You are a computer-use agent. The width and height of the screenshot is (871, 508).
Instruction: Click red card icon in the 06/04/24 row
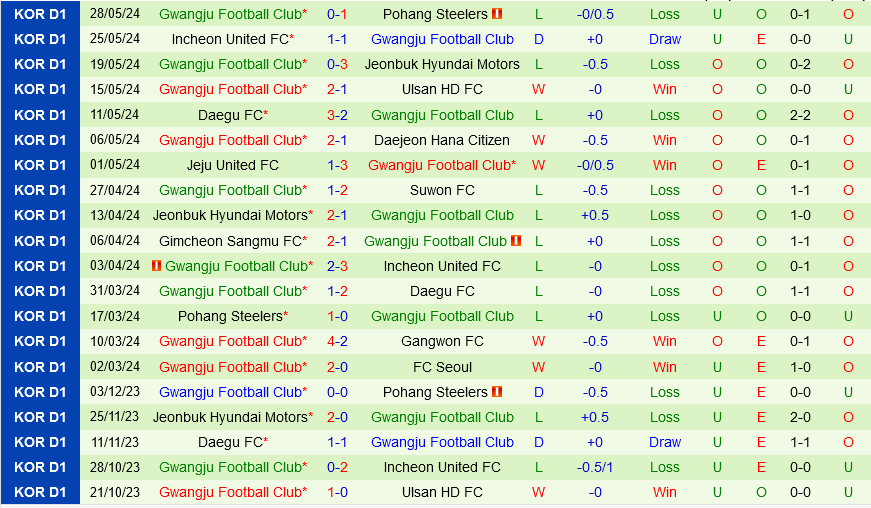point(516,241)
